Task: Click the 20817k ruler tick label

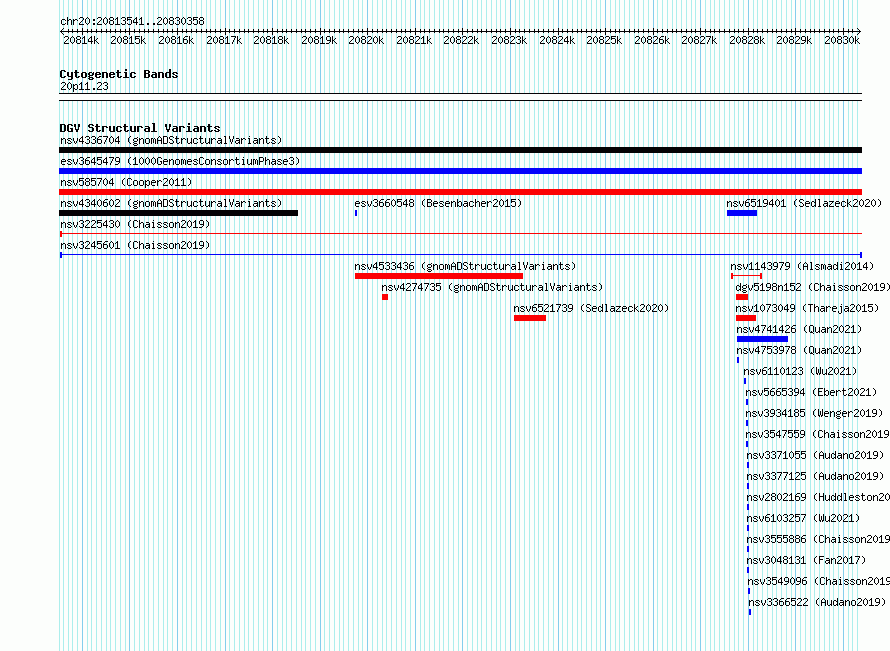Action: tap(224, 40)
